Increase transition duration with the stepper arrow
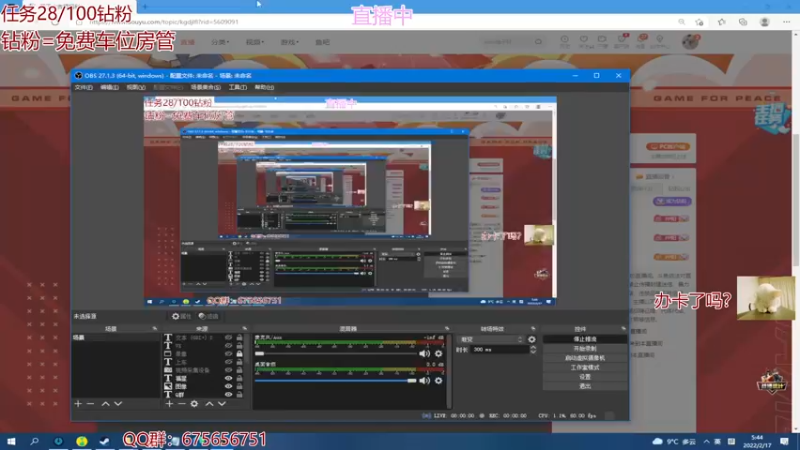 [x=533, y=347]
